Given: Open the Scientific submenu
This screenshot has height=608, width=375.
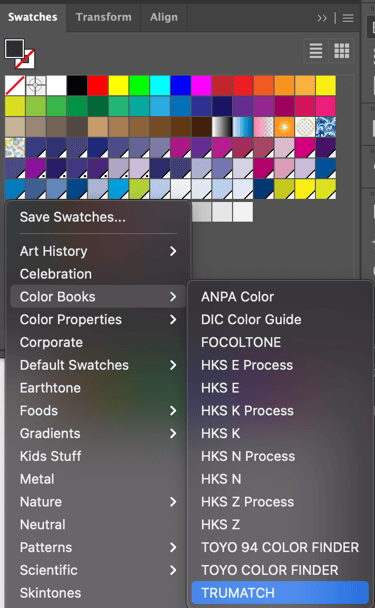Looking at the screenshot, I should (x=99, y=570).
